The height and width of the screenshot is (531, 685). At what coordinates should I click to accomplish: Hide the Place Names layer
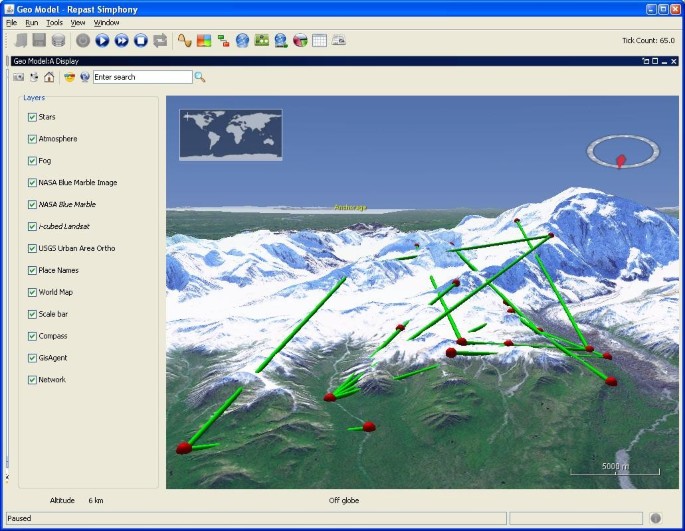click(x=33, y=270)
